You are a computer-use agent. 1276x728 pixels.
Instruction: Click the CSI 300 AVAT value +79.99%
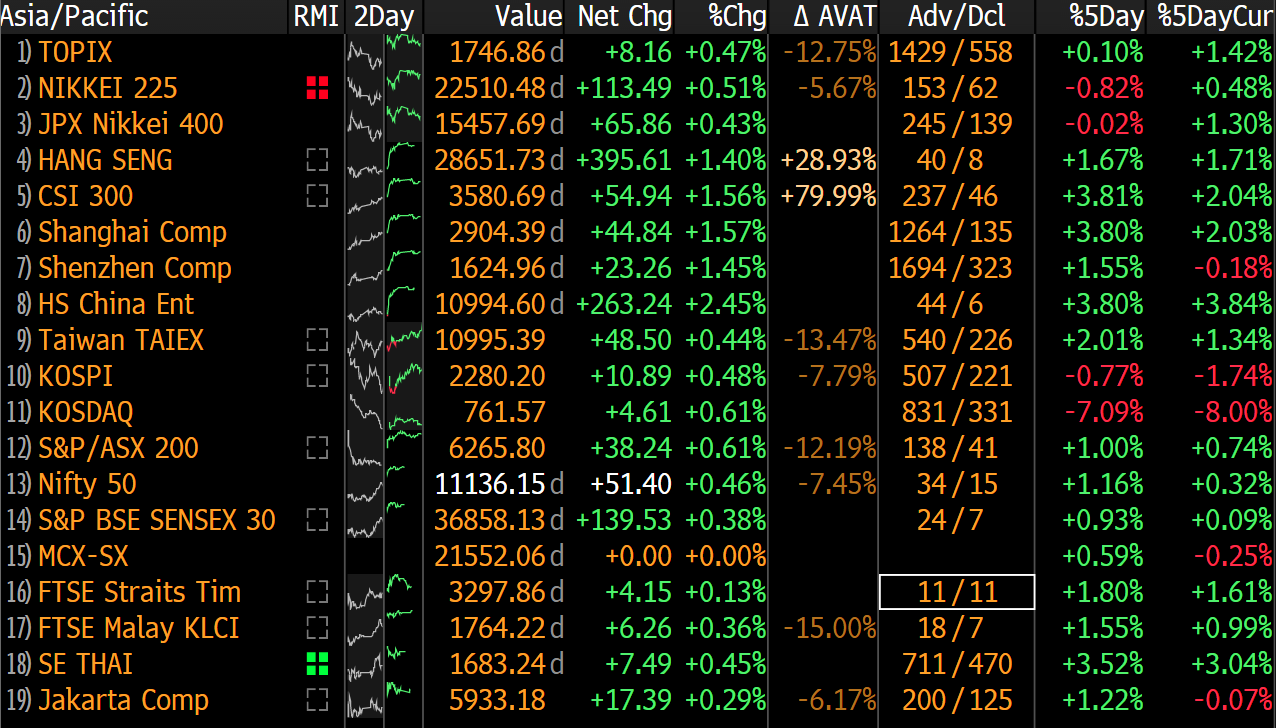click(x=829, y=196)
